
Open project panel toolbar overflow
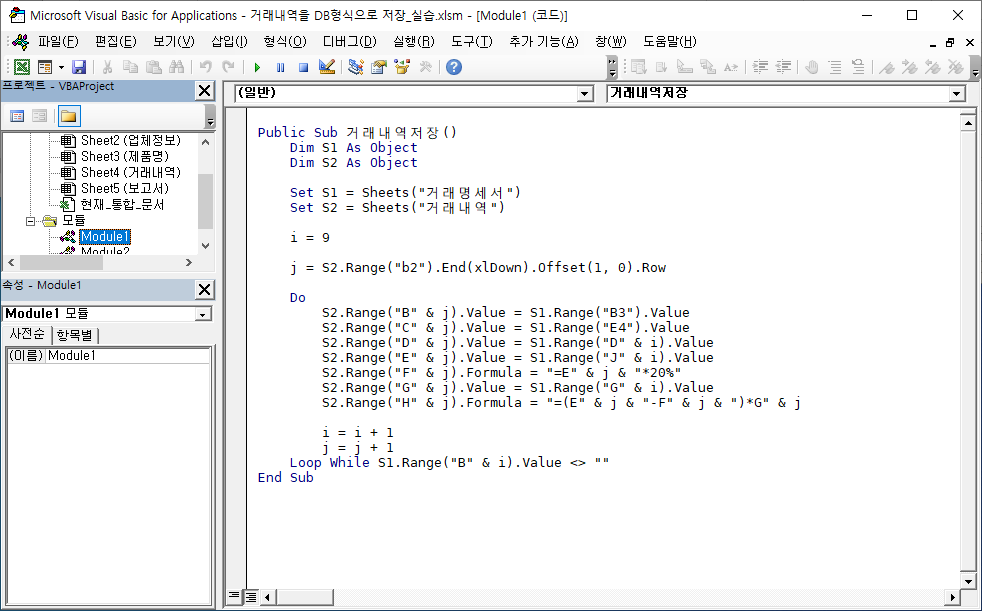pos(210,116)
